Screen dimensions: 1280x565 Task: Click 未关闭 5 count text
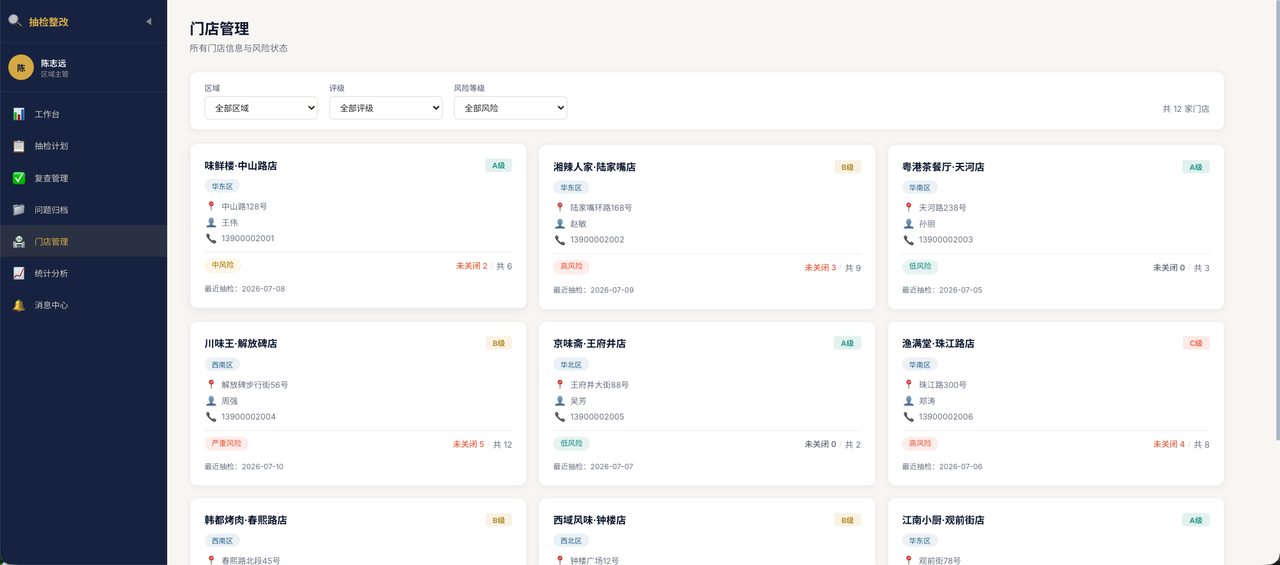pos(468,444)
